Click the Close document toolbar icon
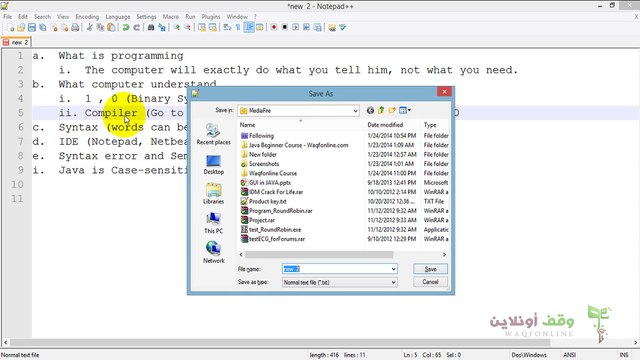Viewport: 640px width, 360px height. click(x=53, y=28)
